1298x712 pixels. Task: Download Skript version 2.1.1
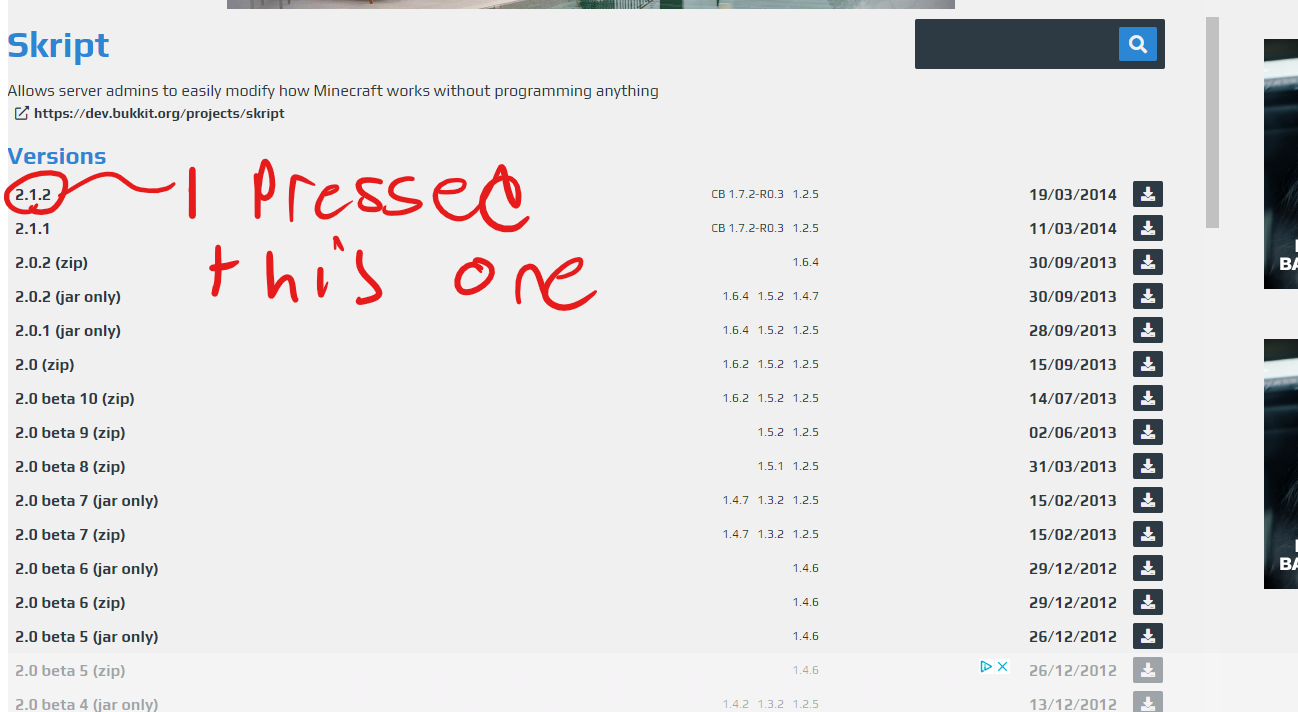(x=1148, y=228)
